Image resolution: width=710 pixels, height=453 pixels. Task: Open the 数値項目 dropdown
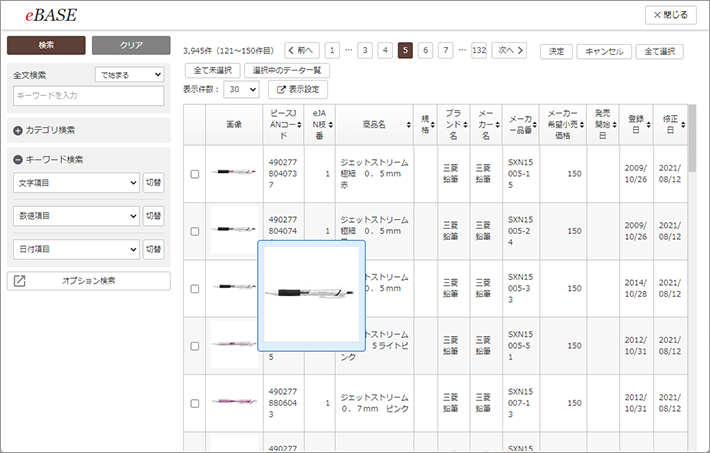76,216
